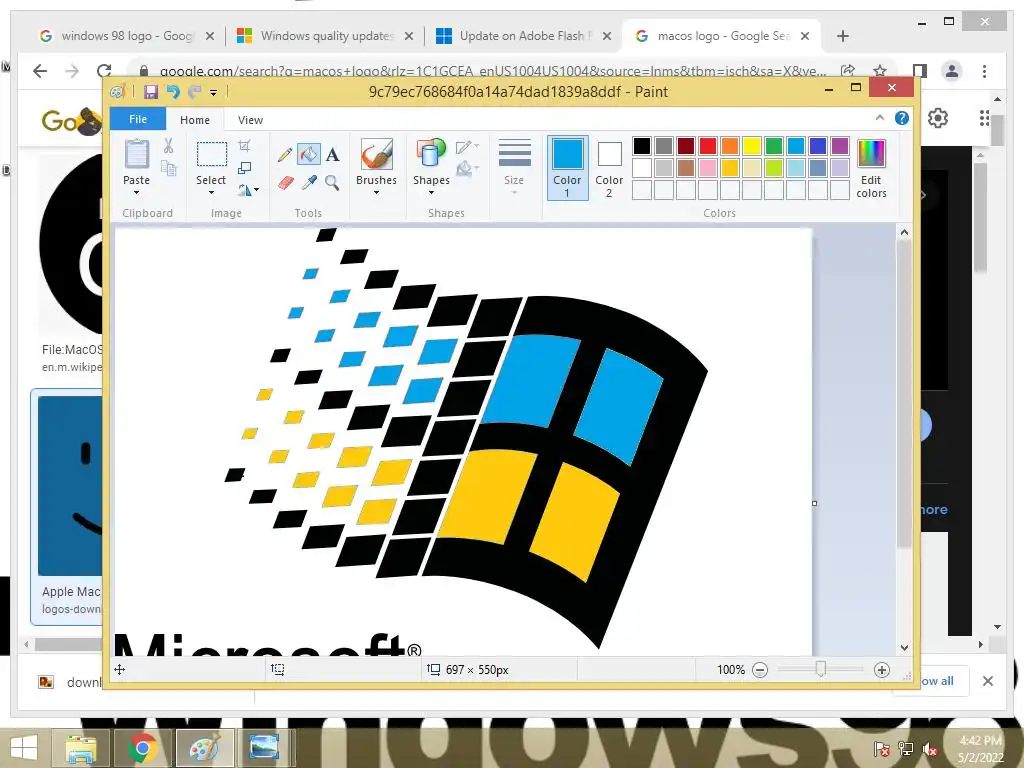Pick the yellow color swatch
The image size is (1024, 768).
pos(752,146)
